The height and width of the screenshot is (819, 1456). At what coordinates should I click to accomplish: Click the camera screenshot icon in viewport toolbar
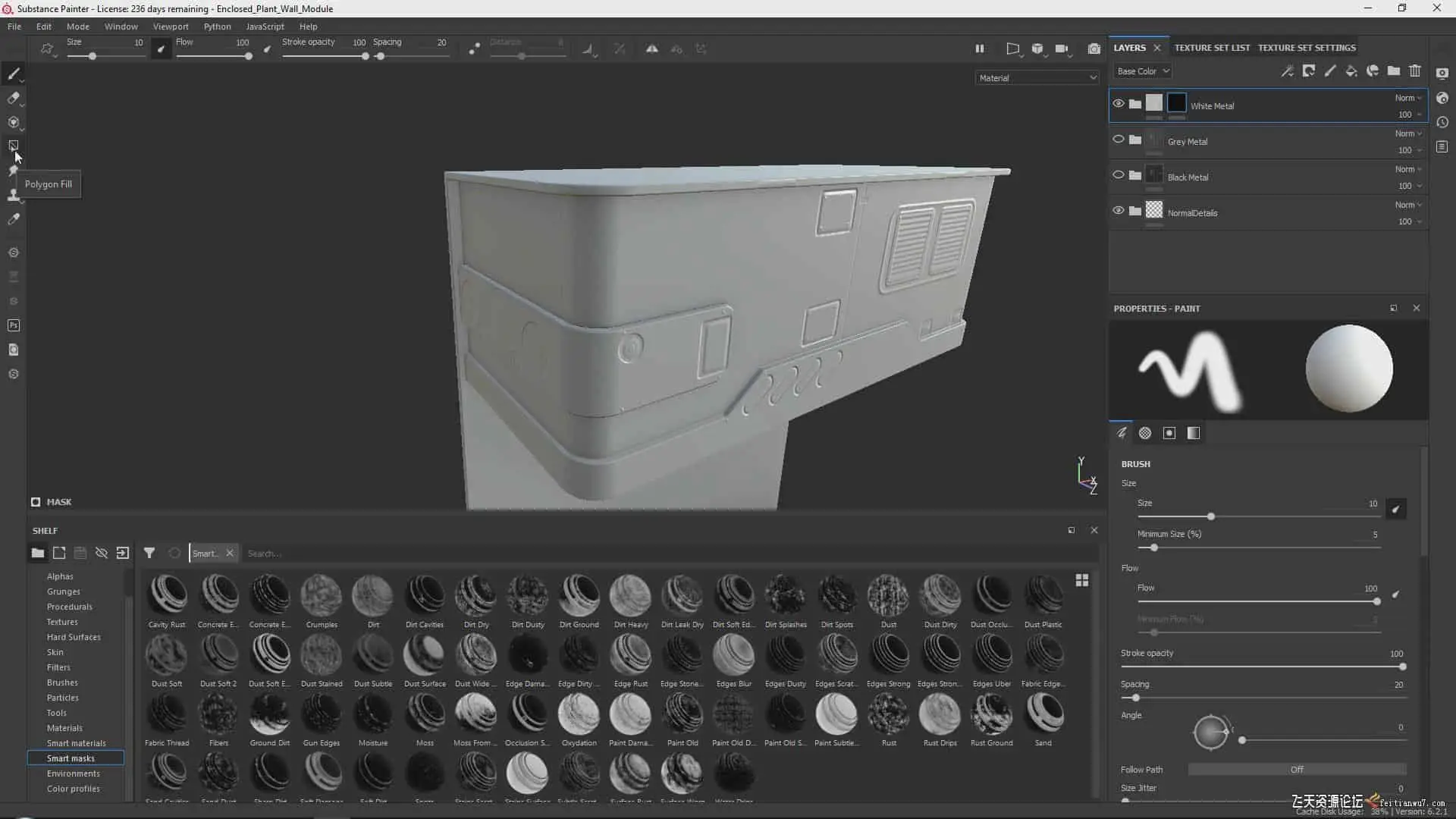1094,49
